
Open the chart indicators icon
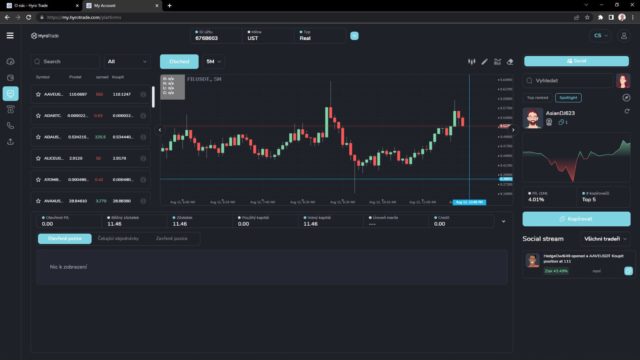coord(497,62)
